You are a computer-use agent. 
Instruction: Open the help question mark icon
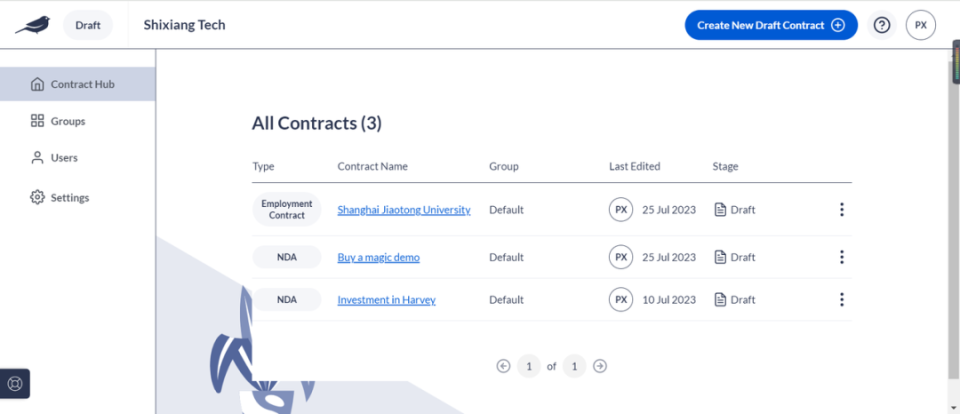click(x=881, y=25)
